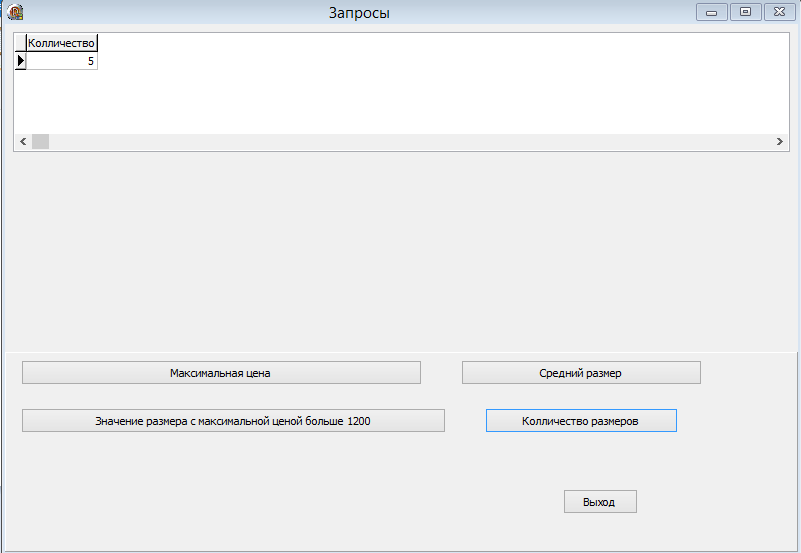Minimize the Запросы window

[712, 12]
